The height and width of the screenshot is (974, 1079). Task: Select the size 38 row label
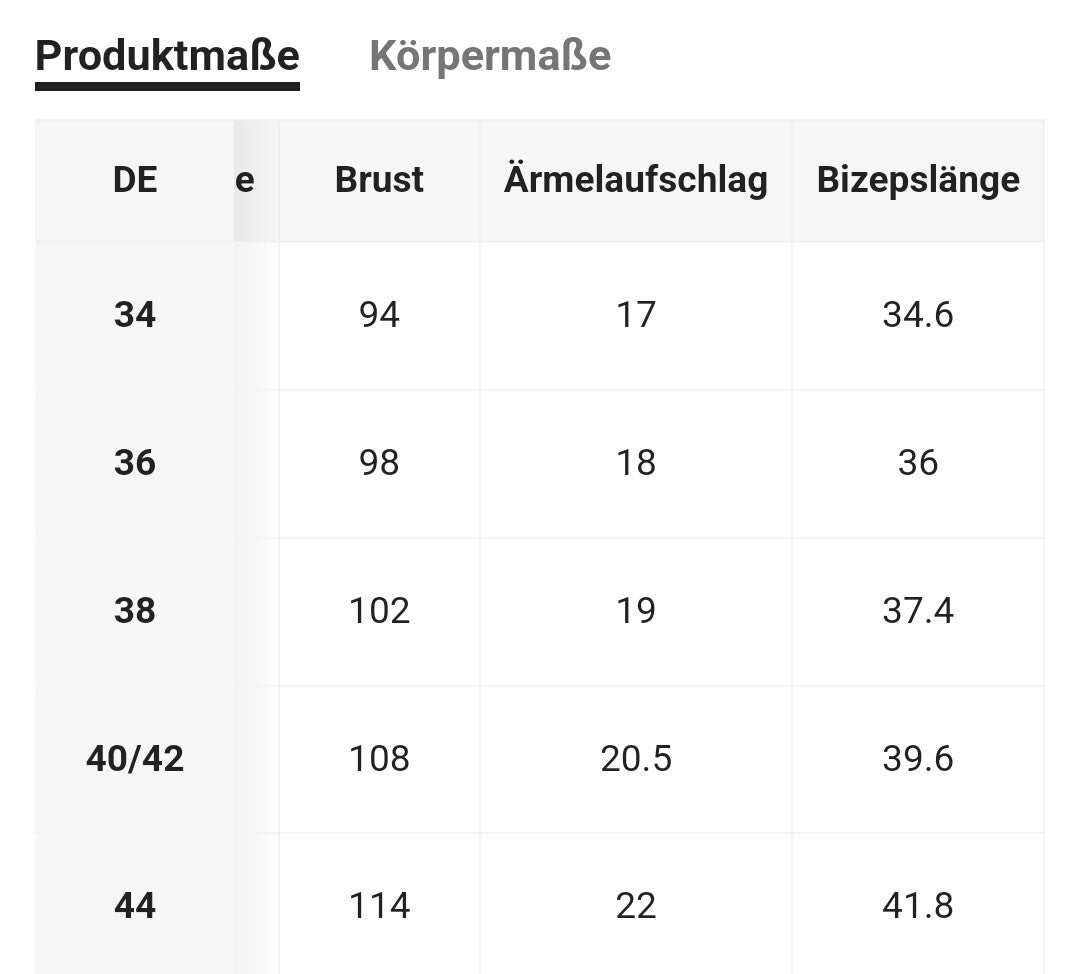click(135, 611)
